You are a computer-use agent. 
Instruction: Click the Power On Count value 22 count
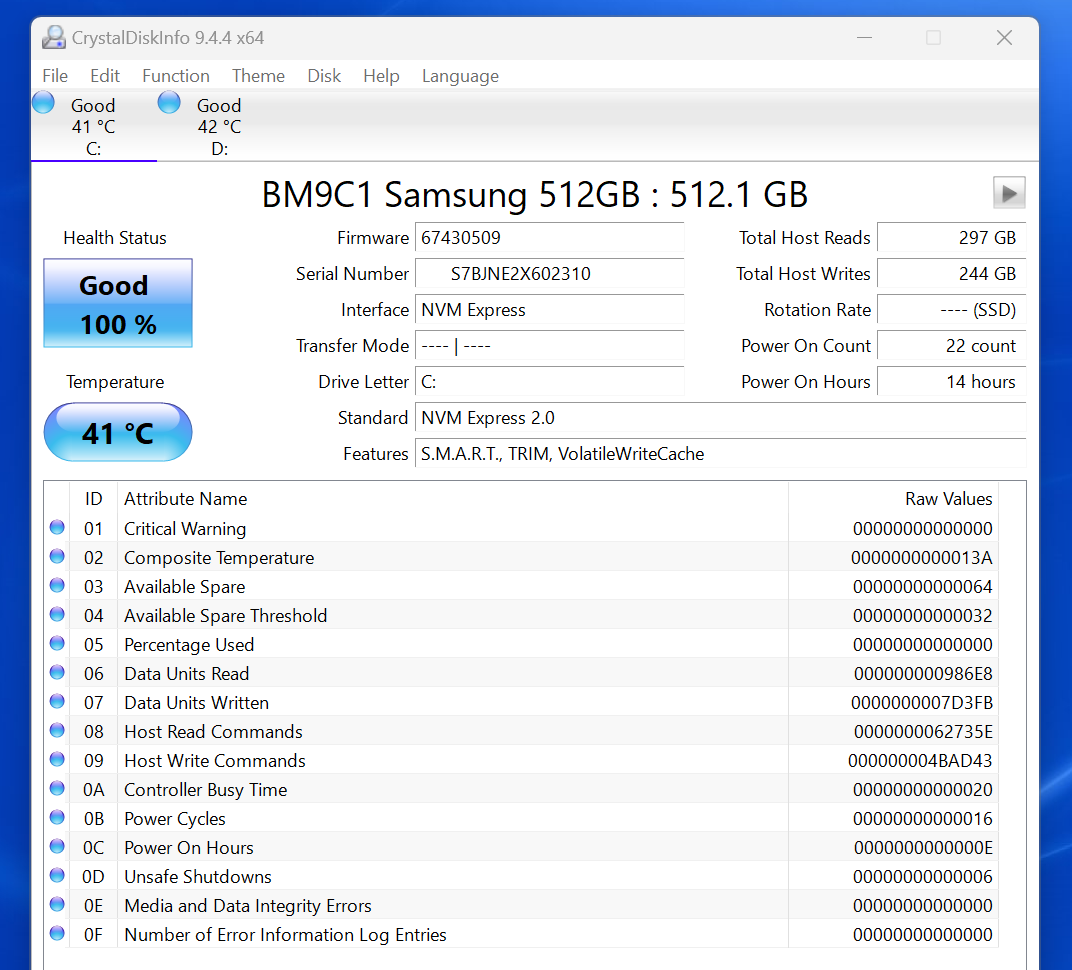tap(952, 346)
